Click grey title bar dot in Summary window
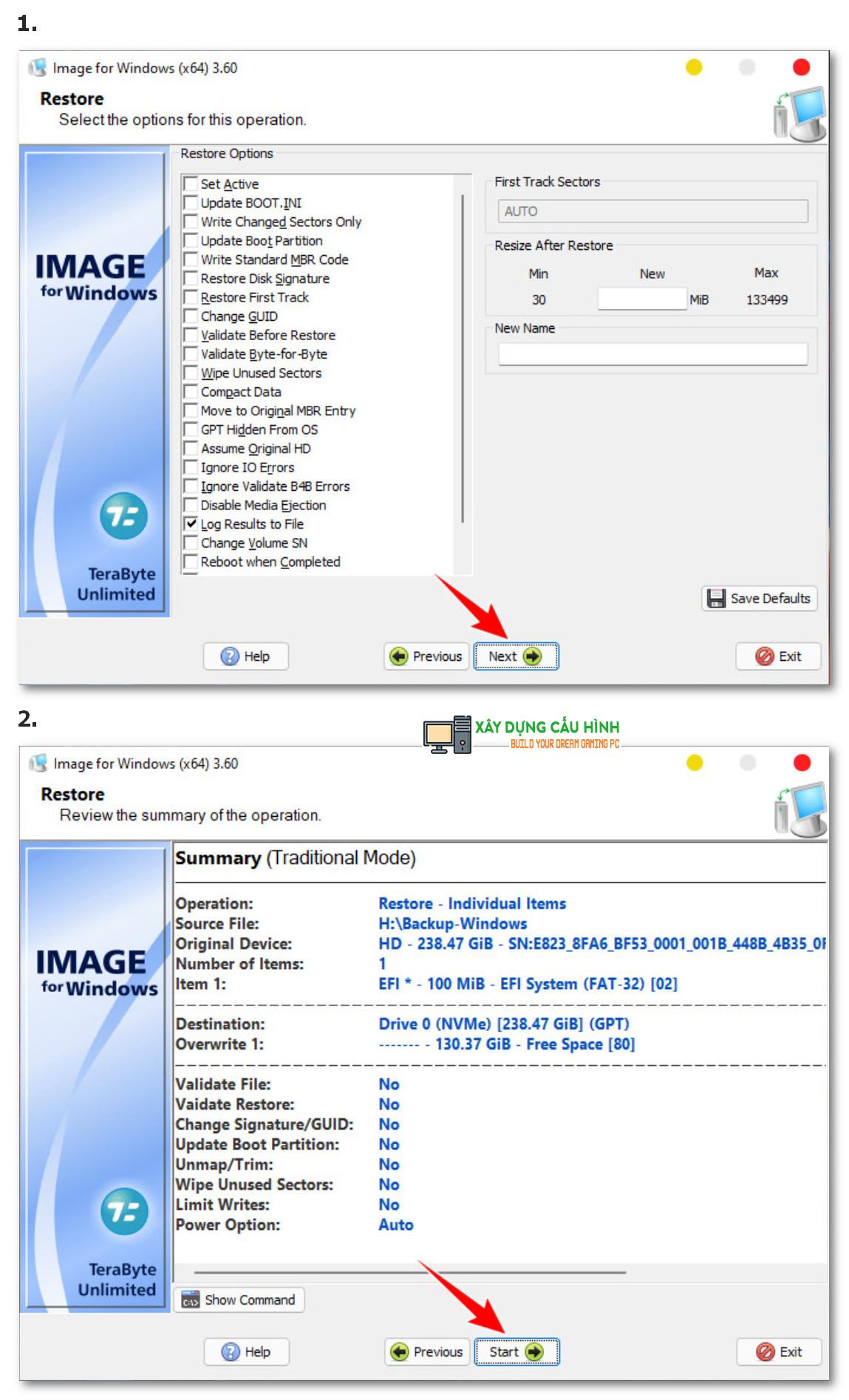This screenshot has height=1400, width=849. point(749,763)
